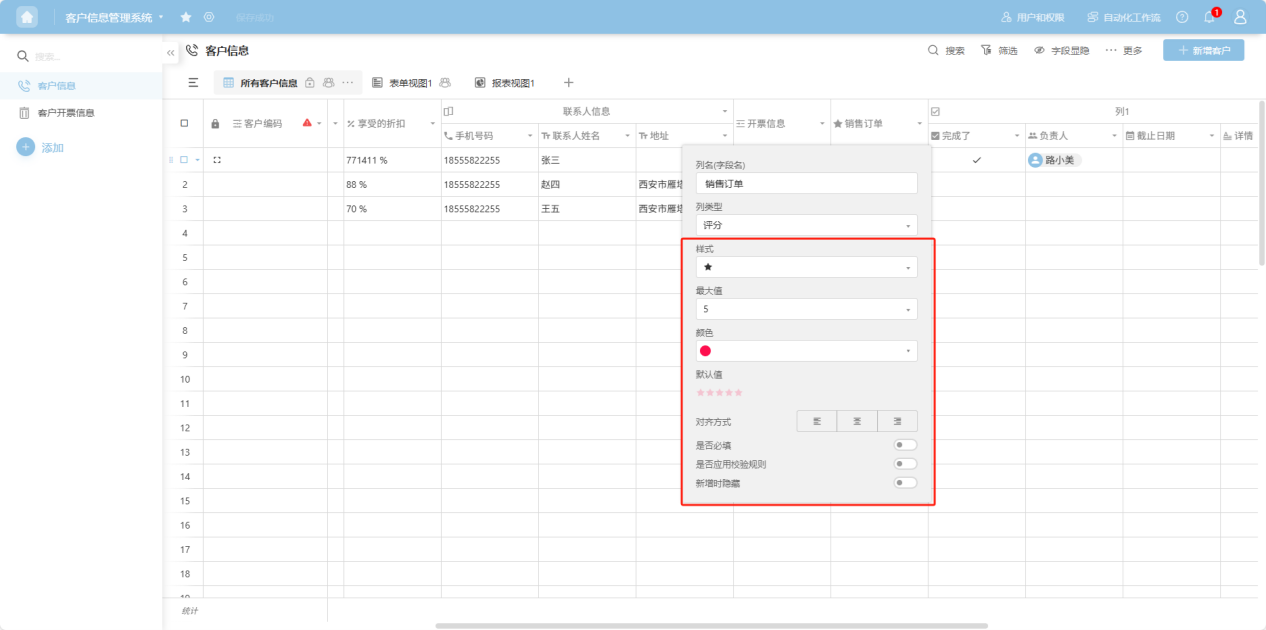This screenshot has height=630, width=1266.
Task: Toggle the 新增时隐藏 switch
Action: [x=905, y=483]
